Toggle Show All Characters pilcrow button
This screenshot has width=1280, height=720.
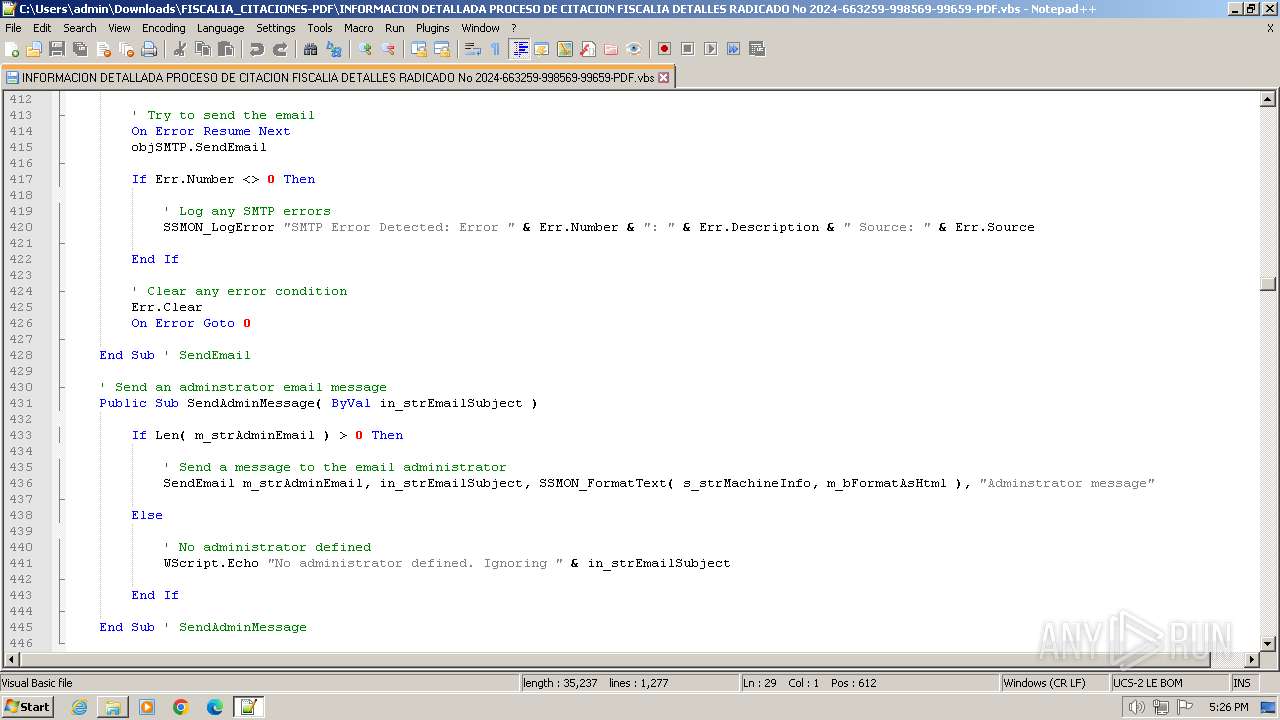[x=496, y=49]
